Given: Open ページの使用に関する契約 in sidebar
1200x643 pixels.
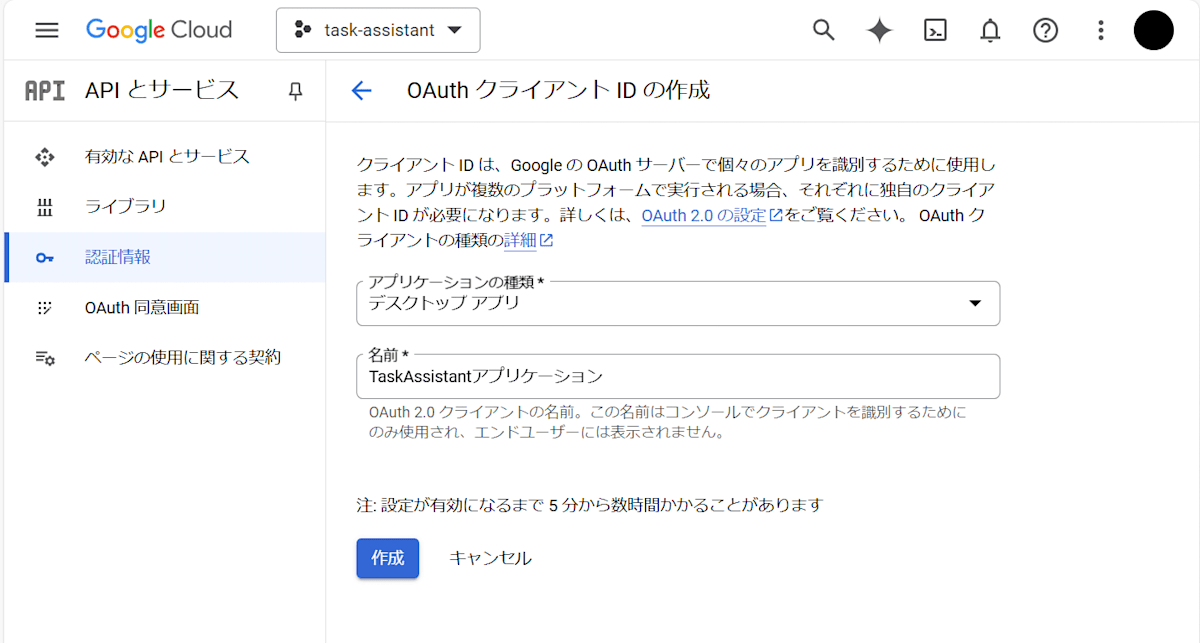Looking at the screenshot, I should point(165,357).
